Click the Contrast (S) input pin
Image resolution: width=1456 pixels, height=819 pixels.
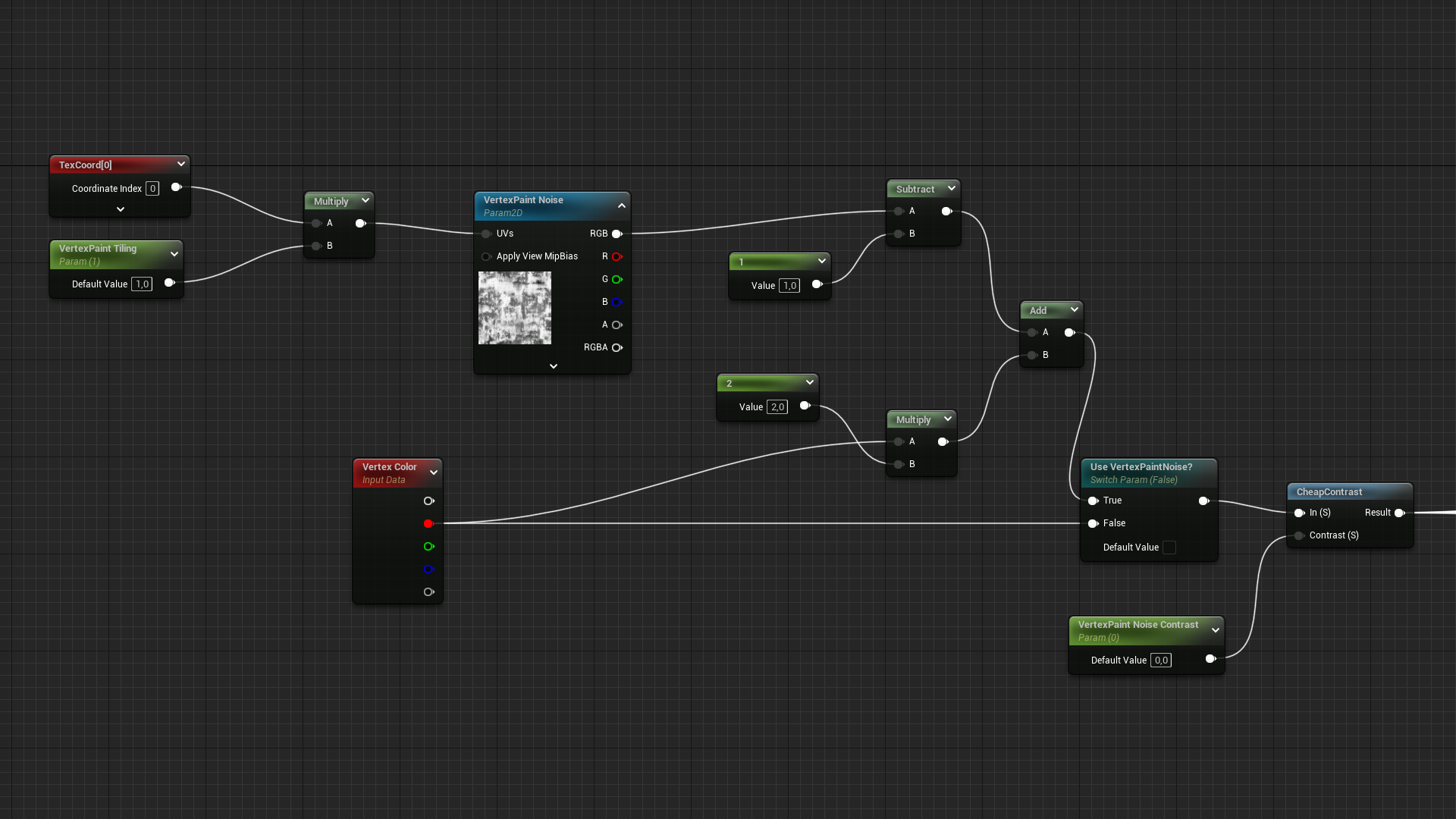[x=1299, y=536]
